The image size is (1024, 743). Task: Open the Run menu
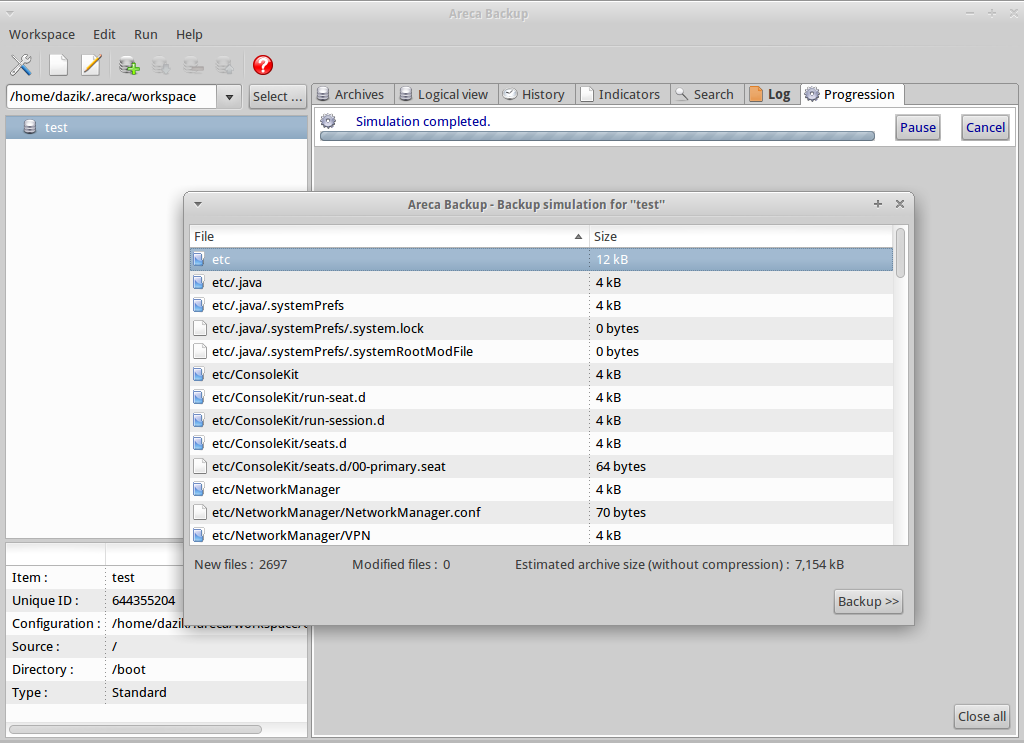(146, 34)
